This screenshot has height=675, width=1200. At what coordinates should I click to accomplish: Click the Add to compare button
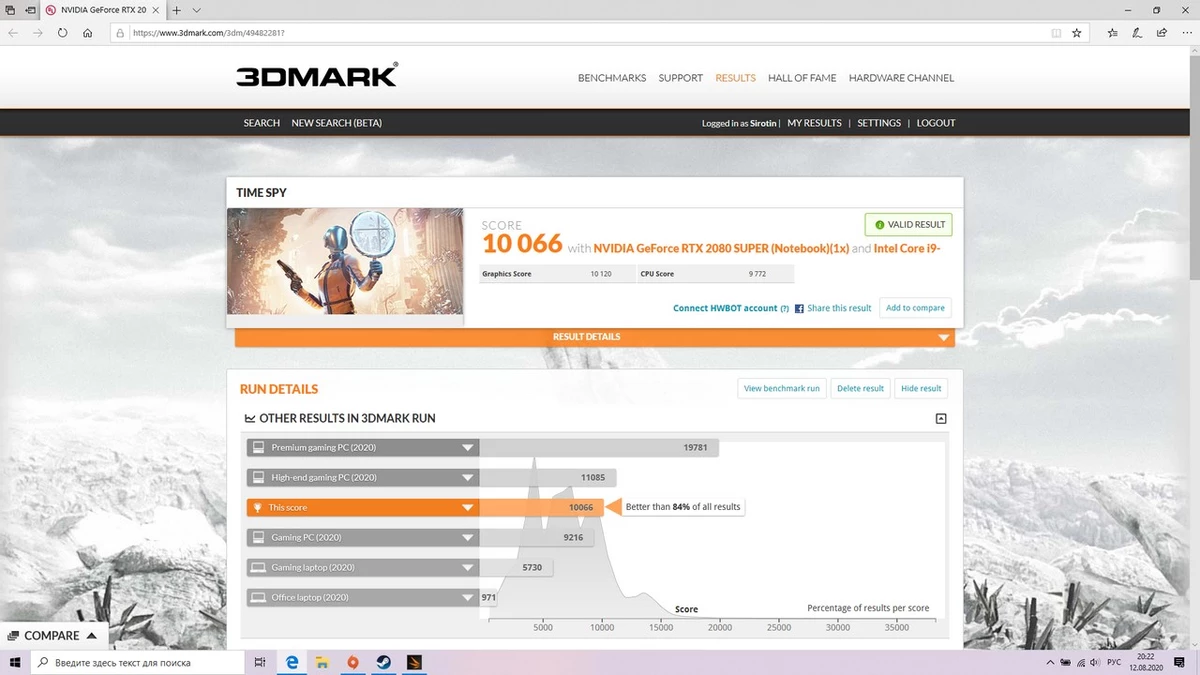pos(915,308)
